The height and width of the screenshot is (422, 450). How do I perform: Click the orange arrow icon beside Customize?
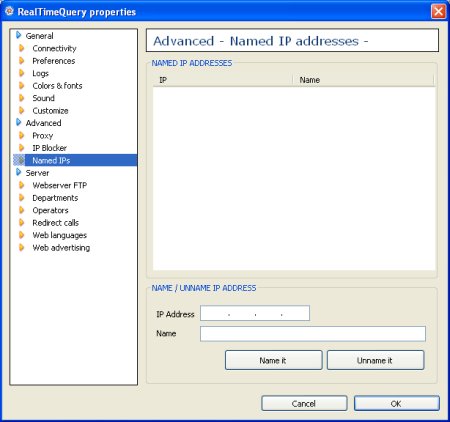[22, 110]
